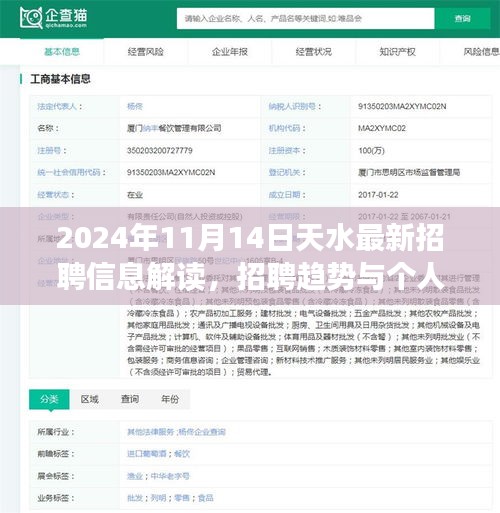500x513 pixels.
Task: Open the 其他法律服务 industry link
Action: pos(151,432)
